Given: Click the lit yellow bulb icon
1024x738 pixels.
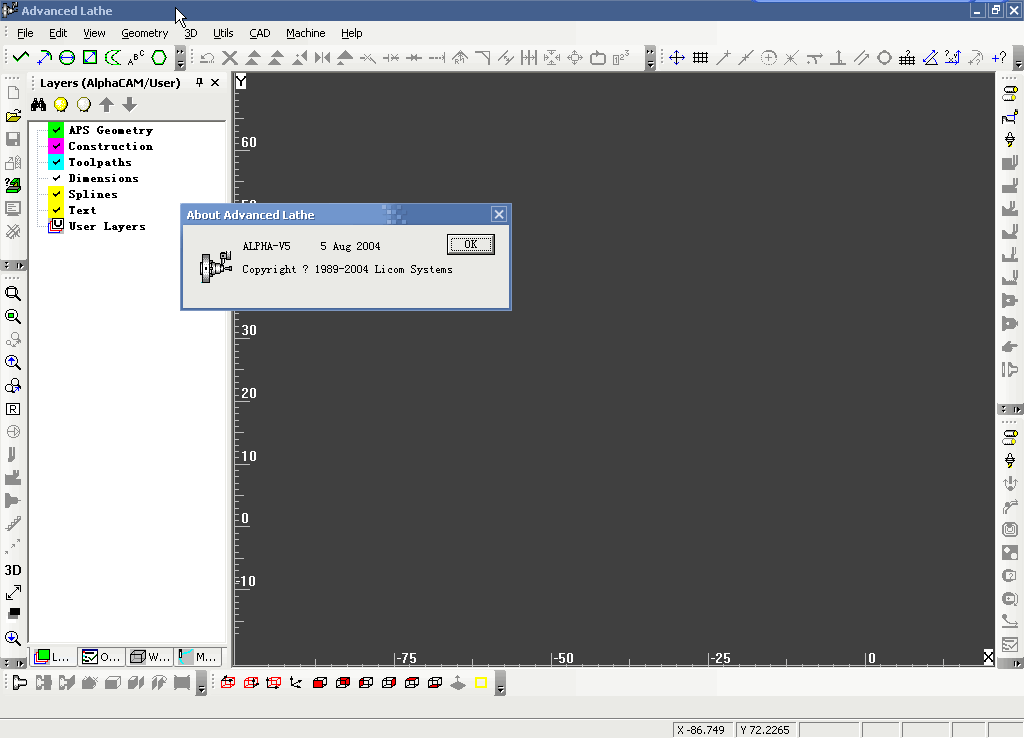Looking at the screenshot, I should pyautogui.click(x=61, y=104).
